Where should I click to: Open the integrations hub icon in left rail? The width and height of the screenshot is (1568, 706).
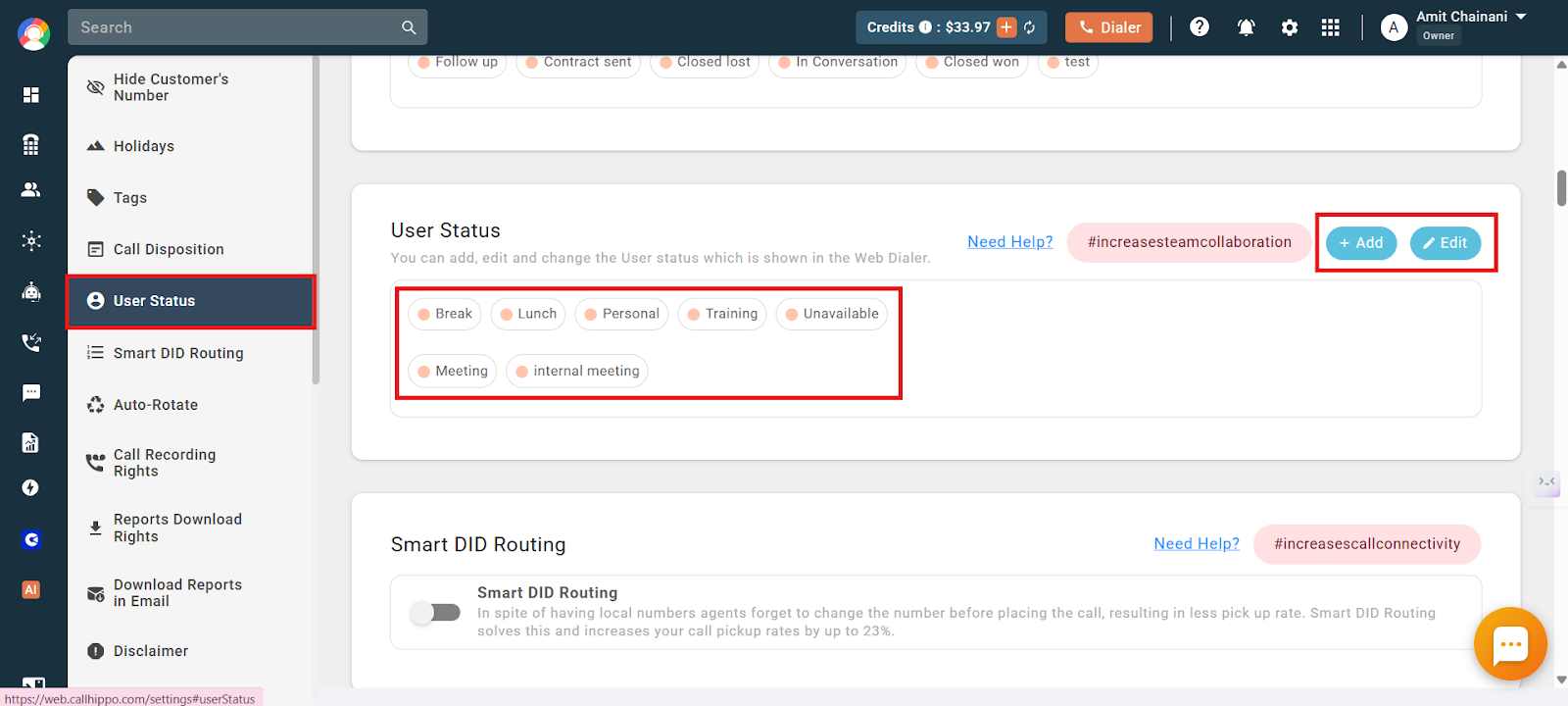pos(31,240)
